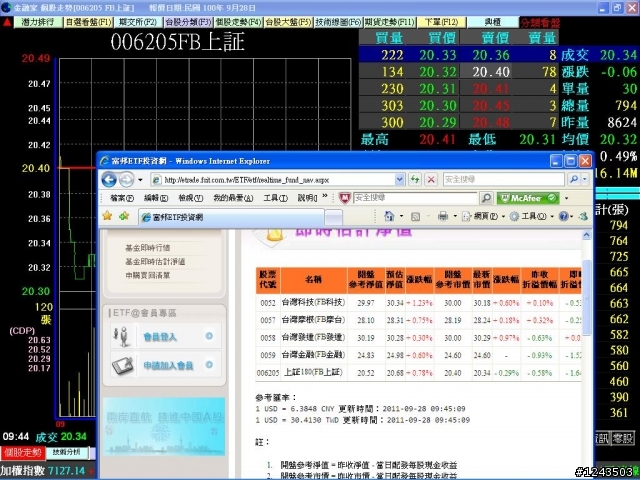Click 典櫃 button in trading toolbar
Screen dimensions: 640x480
tap(493, 22)
